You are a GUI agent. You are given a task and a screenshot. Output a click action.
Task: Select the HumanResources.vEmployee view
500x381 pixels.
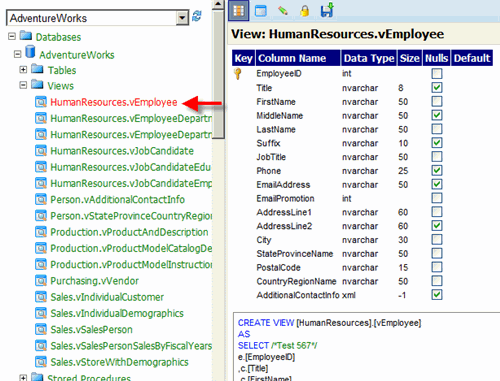[114, 102]
